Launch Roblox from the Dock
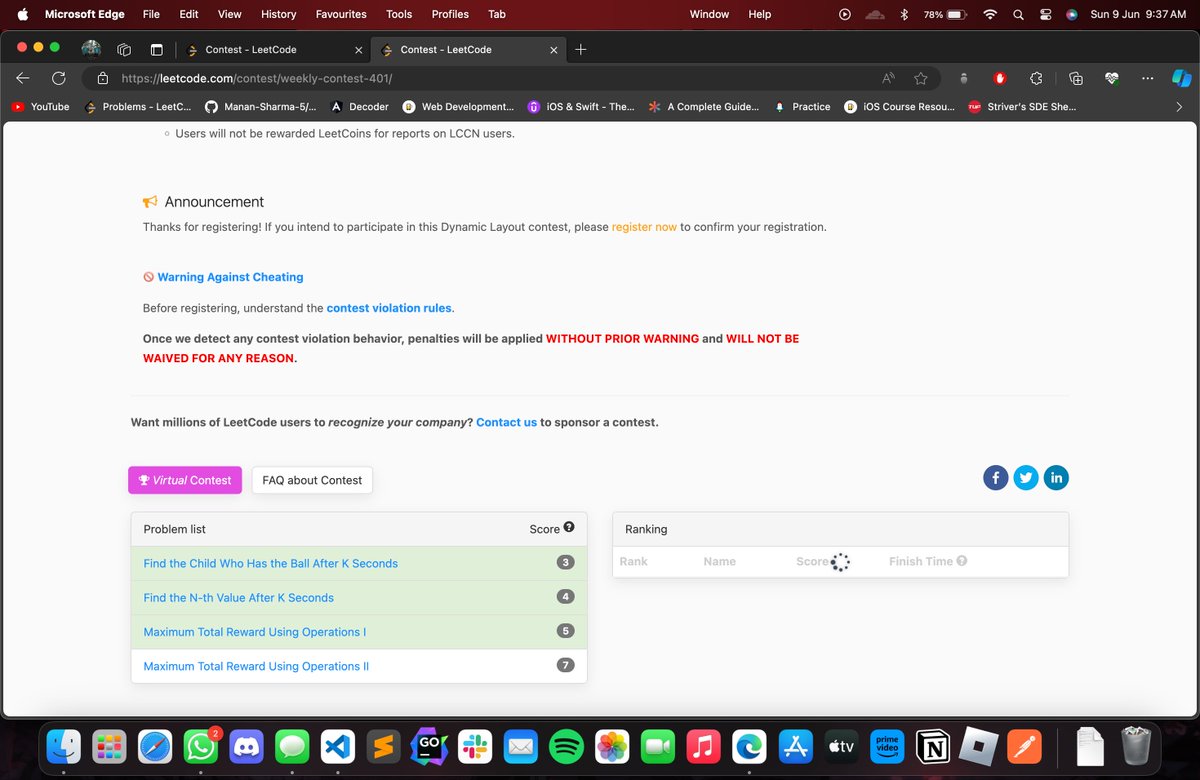This screenshot has width=1200, height=780. 977,746
